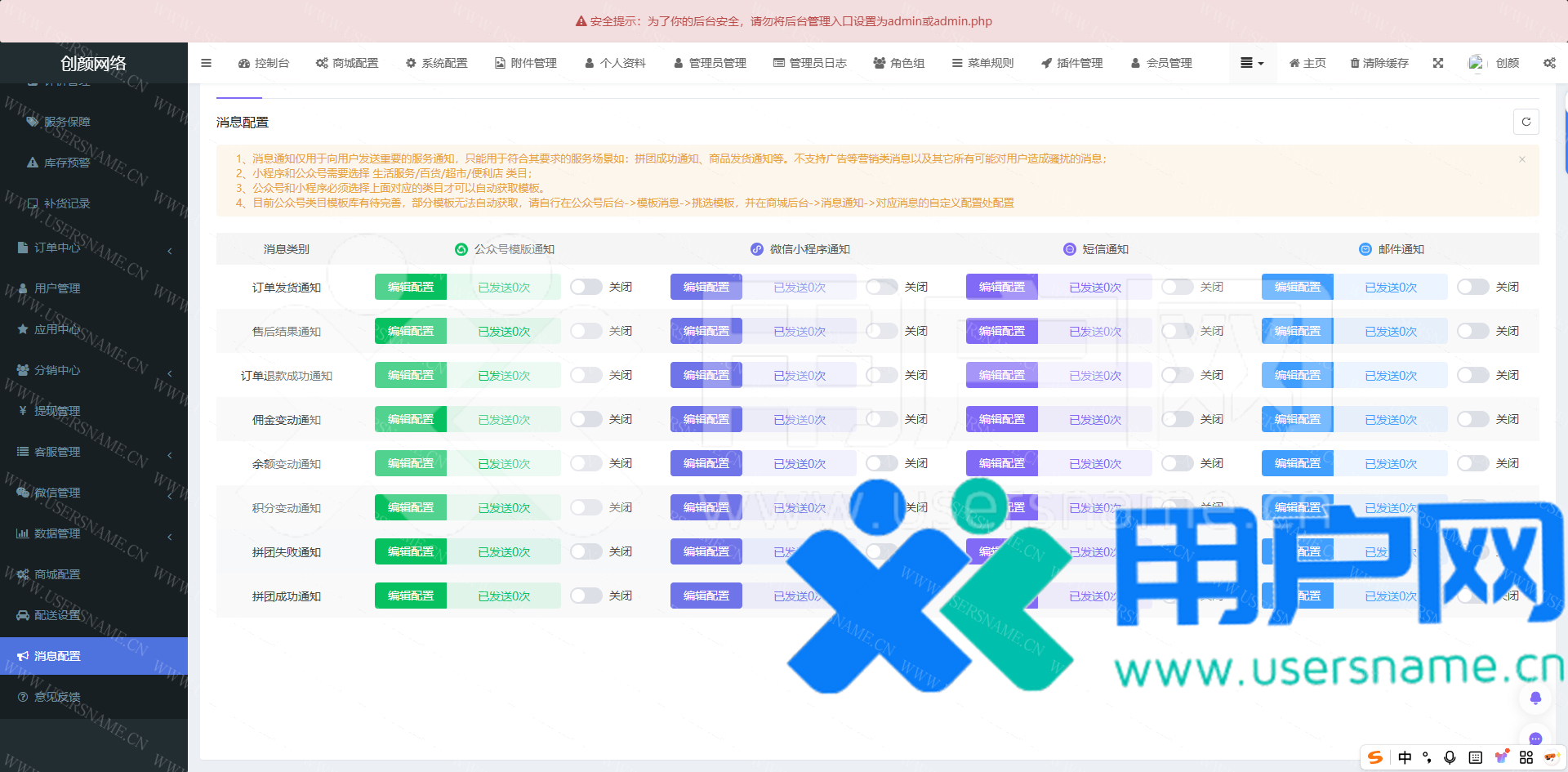Open the 系统配置 top menu item
Screen dimensions: 1568x772
(437, 63)
